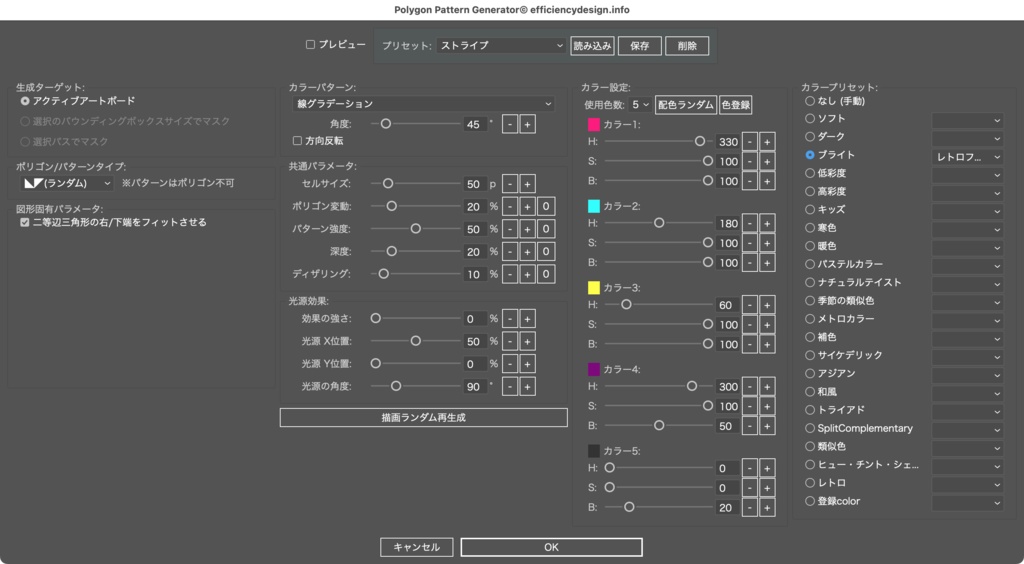Click the OK button
The height and width of the screenshot is (564, 1024).
[551, 547]
